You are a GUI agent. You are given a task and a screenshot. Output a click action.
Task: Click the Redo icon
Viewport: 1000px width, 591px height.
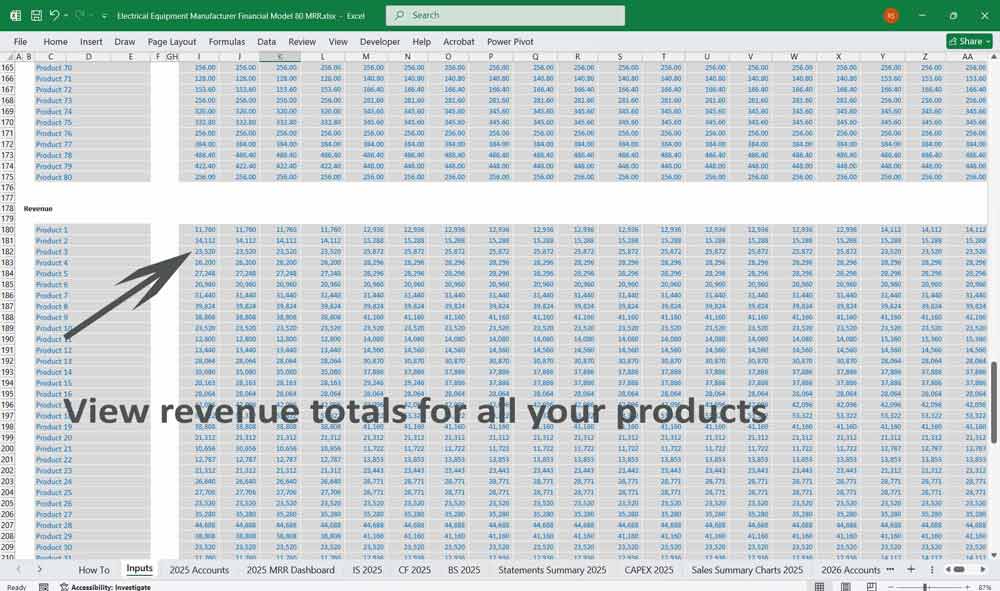(80, 15)
